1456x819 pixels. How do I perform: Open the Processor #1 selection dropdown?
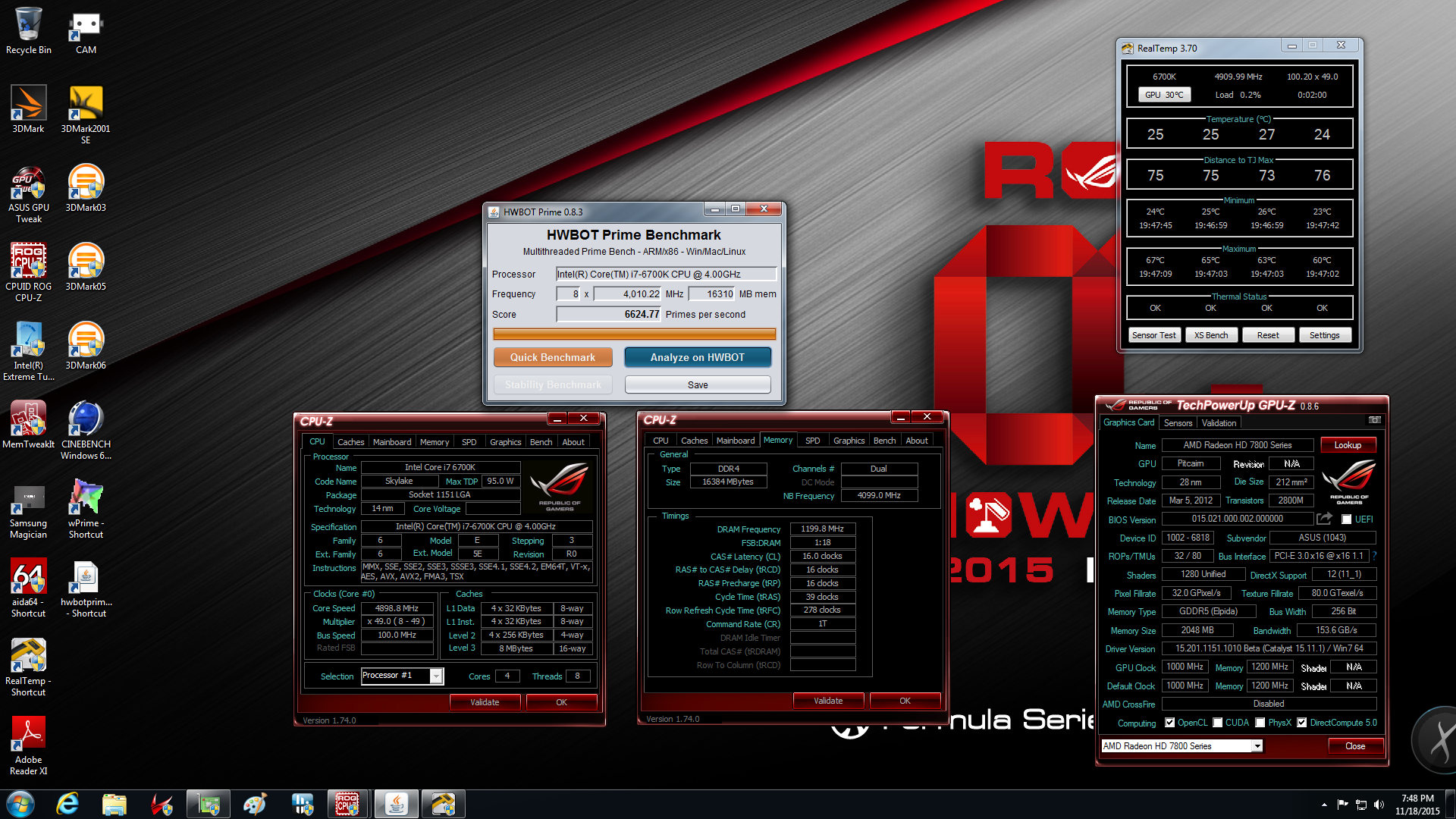pyautogui.click(x=436, y=676)
